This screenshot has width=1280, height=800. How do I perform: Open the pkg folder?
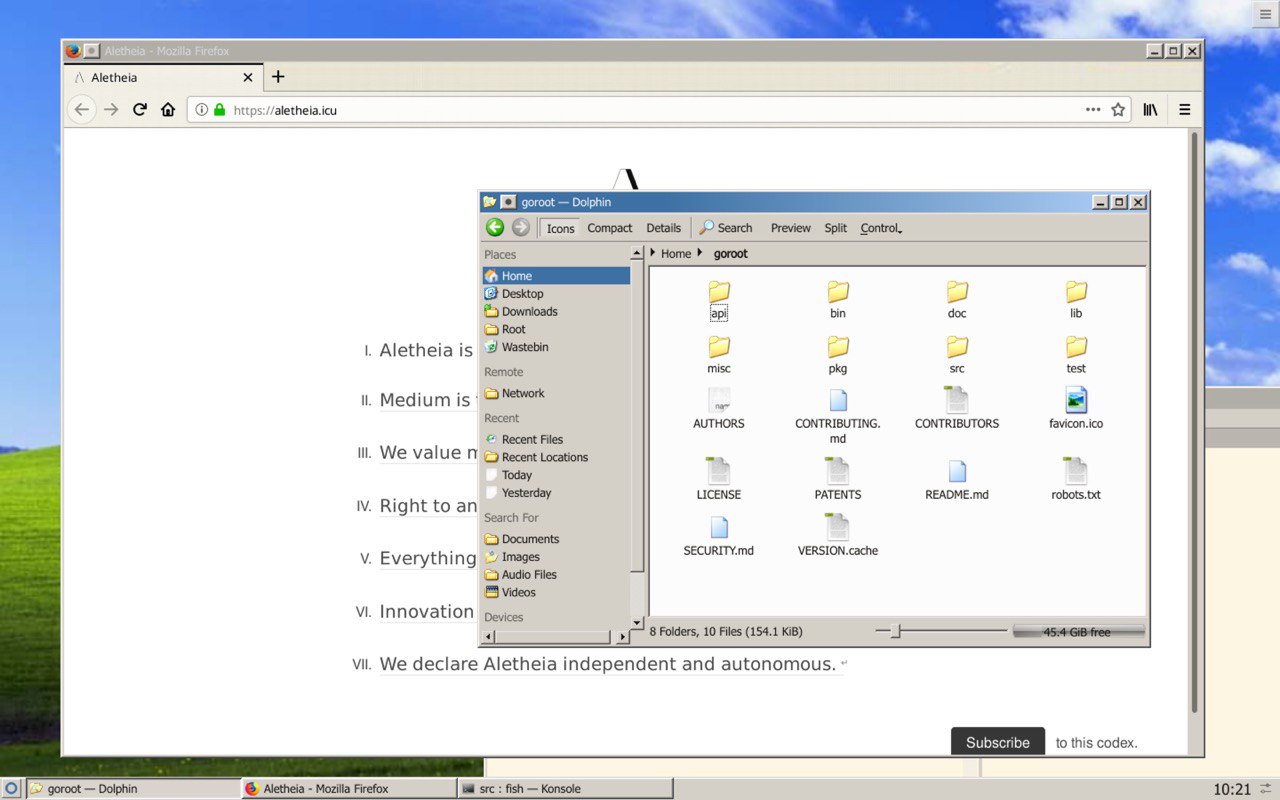click(x=838, y=355)
